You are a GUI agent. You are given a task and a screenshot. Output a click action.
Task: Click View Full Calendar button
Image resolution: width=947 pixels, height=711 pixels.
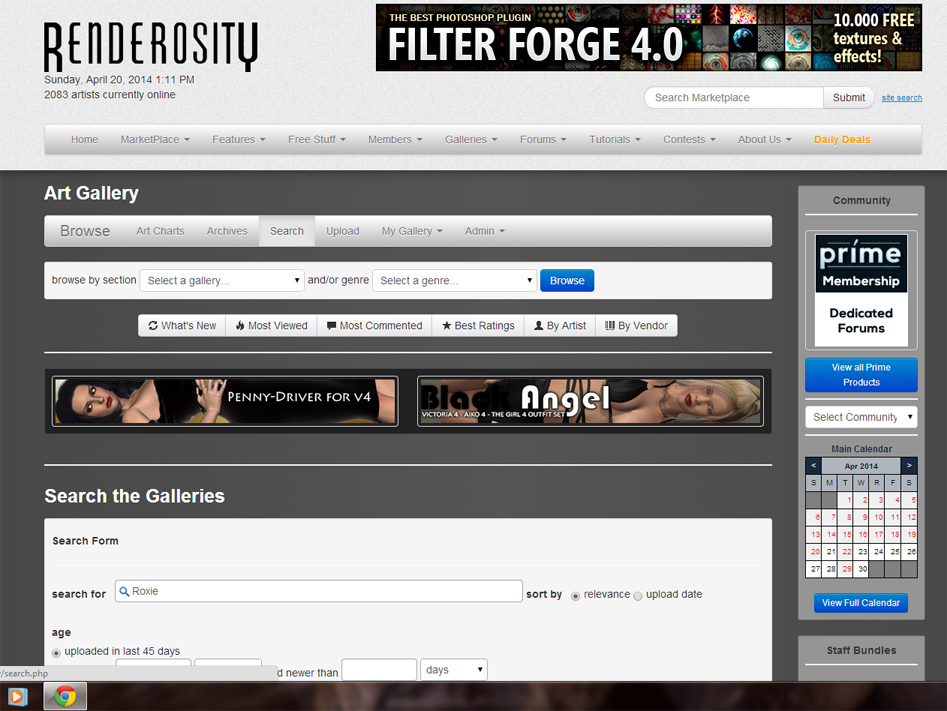coord(861,602)
